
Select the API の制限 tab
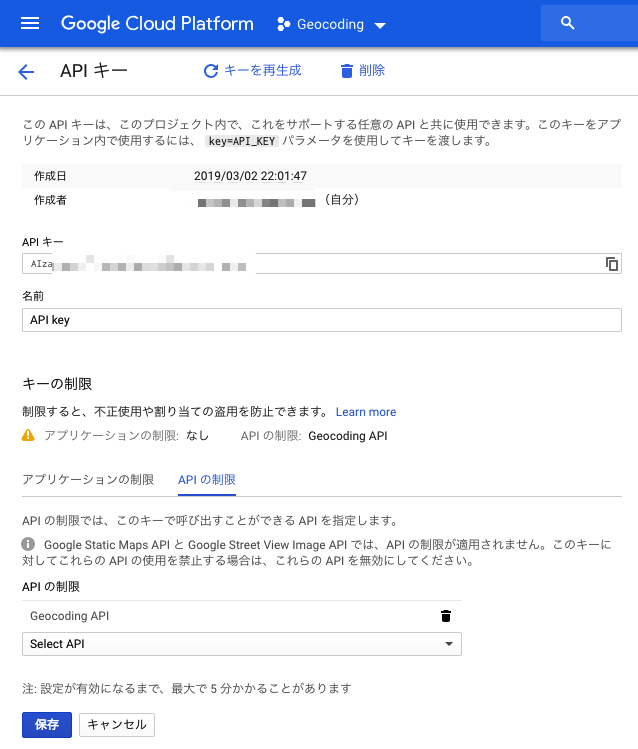[207, 480]
